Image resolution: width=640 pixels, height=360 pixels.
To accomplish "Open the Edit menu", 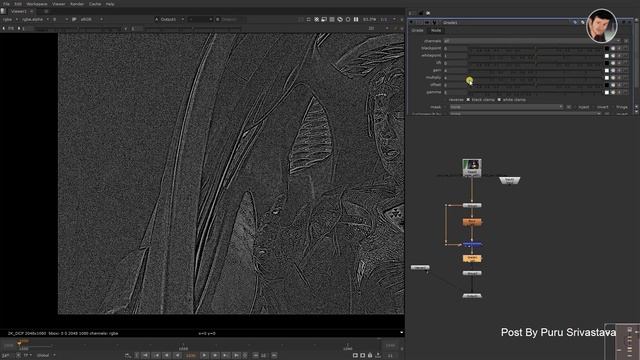I will [x=18, y=4].
